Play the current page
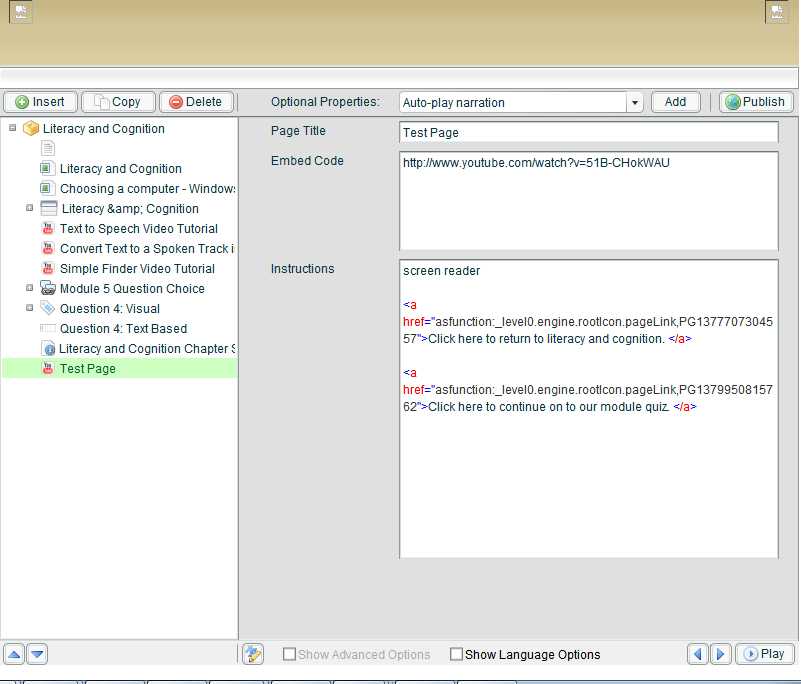This screenshot has height=684, width=801. point(764,654)
